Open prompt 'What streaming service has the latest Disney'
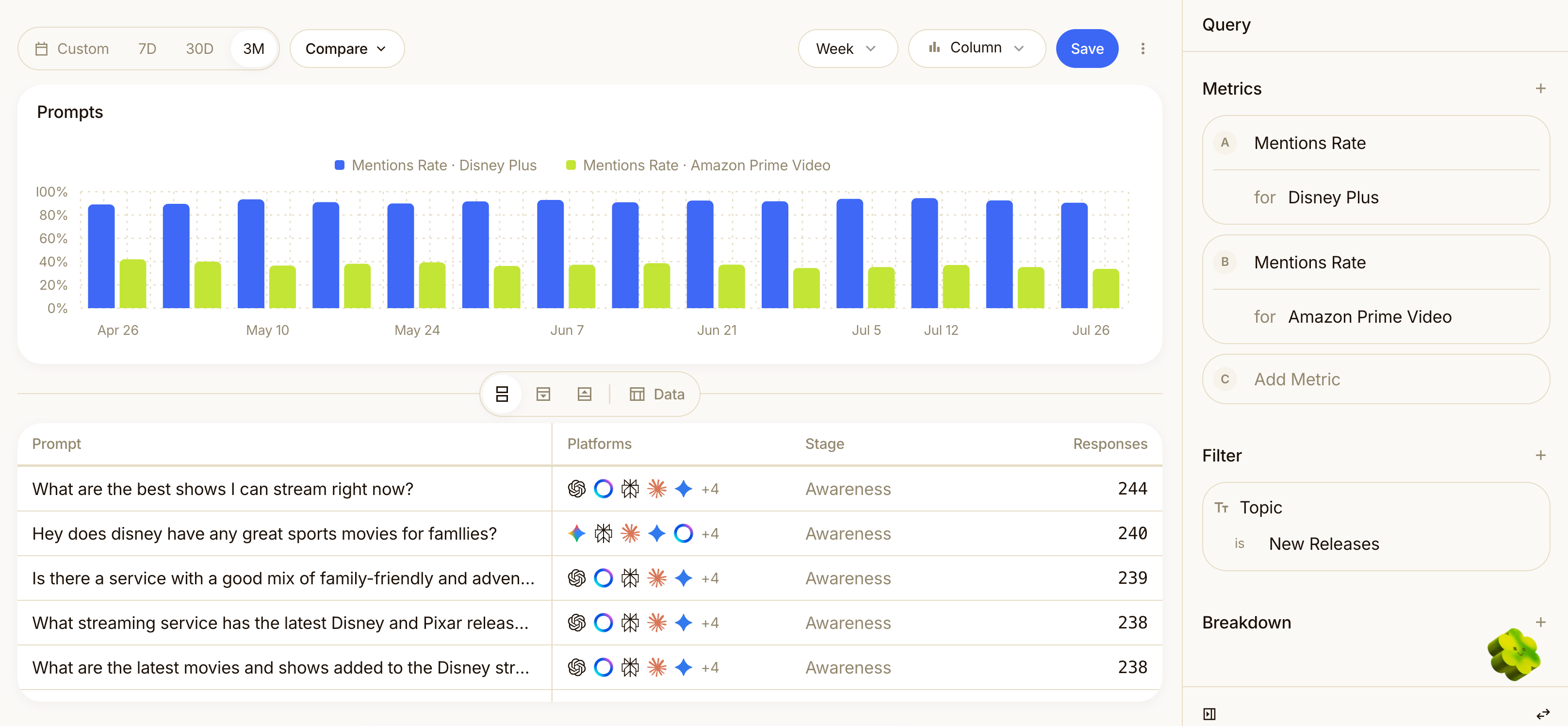Screen dimensions: 1568x726 pos(280,623)
